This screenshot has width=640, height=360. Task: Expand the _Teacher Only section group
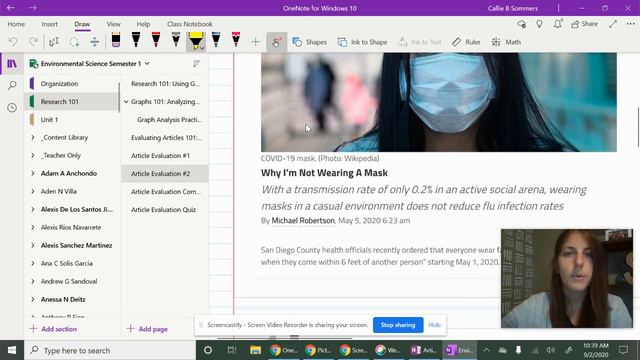pos(33,156)
